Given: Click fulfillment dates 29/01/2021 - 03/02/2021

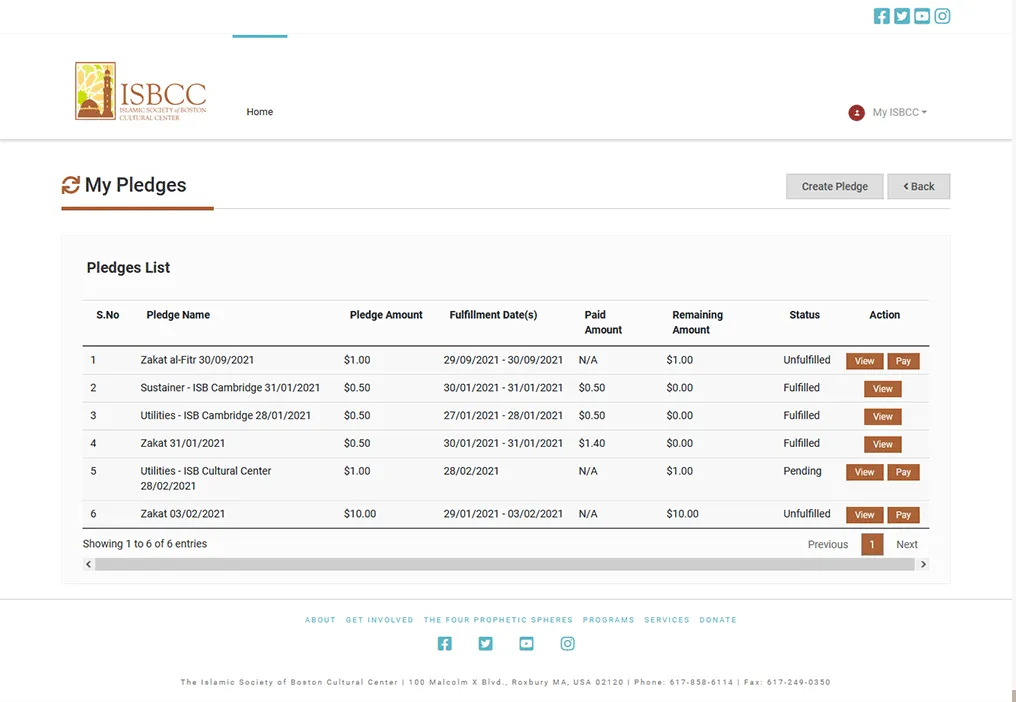Looking at the screenshot, I should [x=503, y=515].
